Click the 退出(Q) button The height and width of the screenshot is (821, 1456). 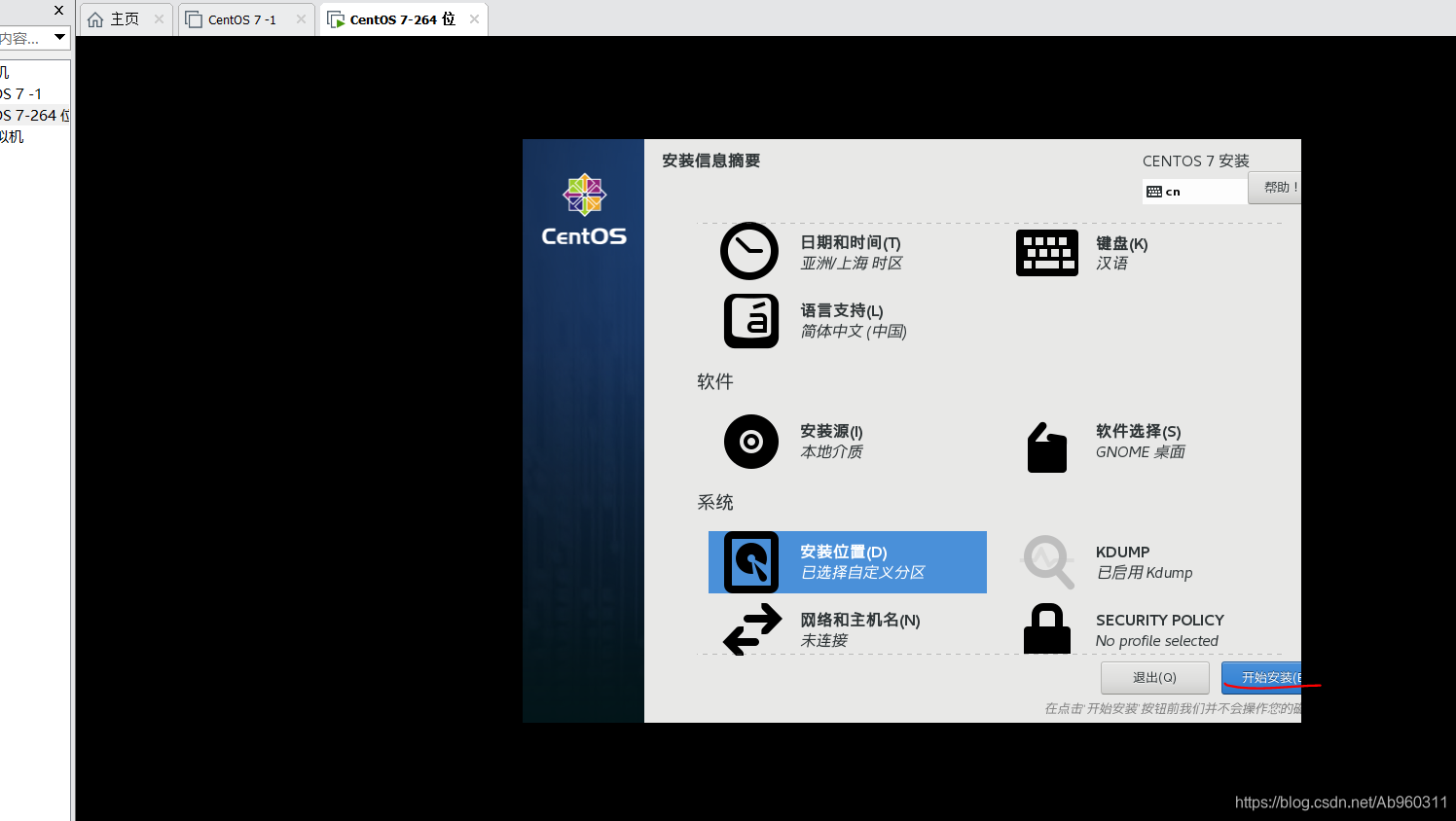[1154, 678]
